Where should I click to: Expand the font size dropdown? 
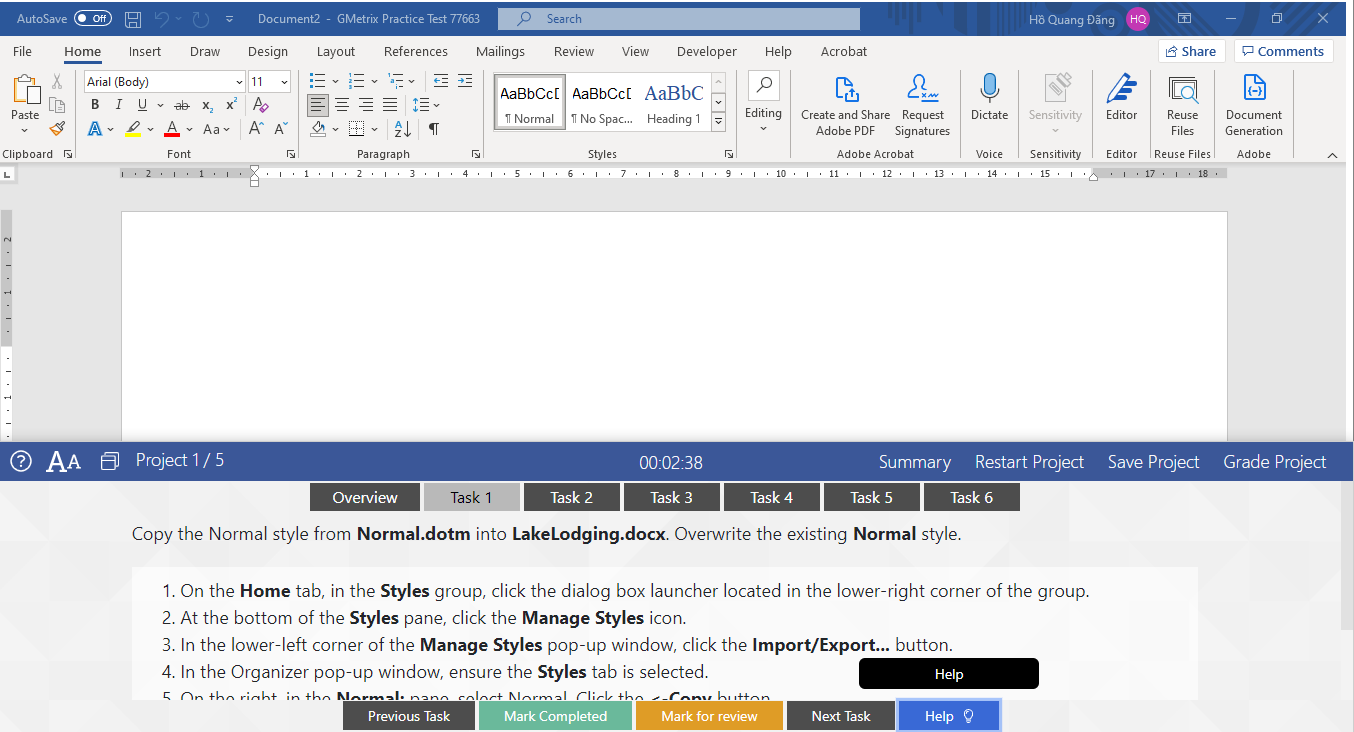[285, 82]
